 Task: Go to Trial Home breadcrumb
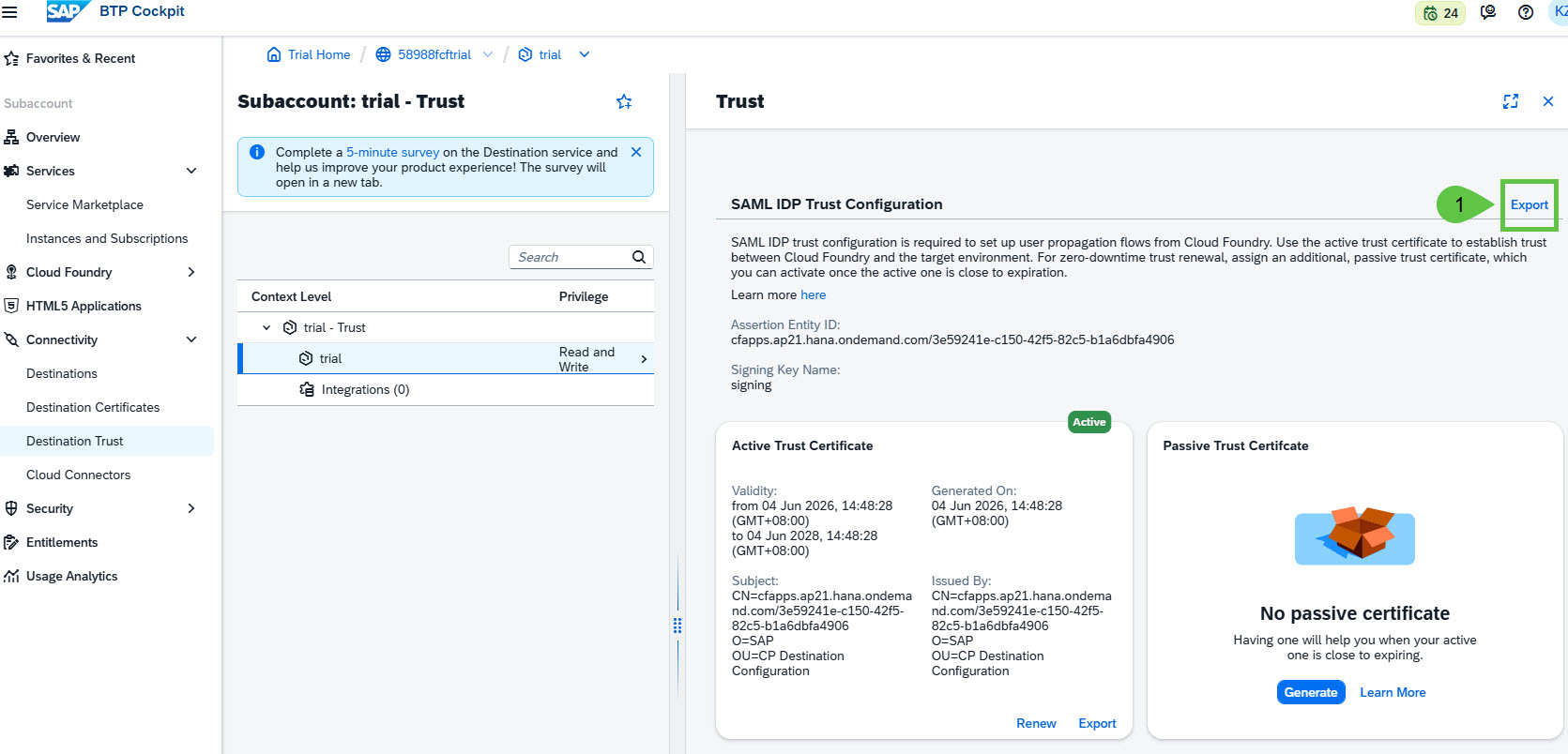click(309, 54)
